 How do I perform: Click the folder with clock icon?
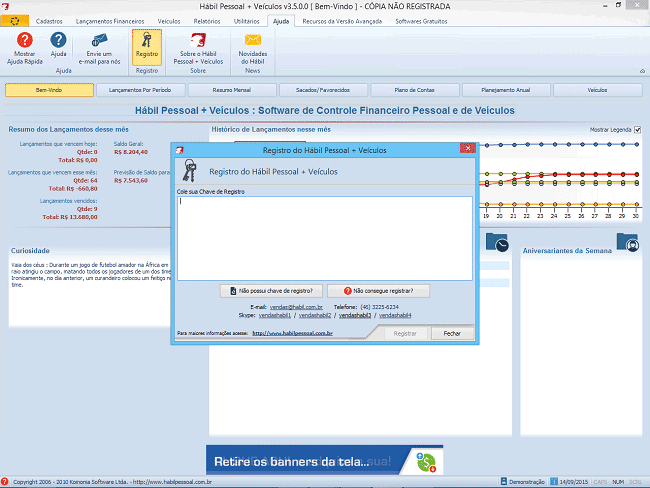pyautogui.click(x=497, y=242)
